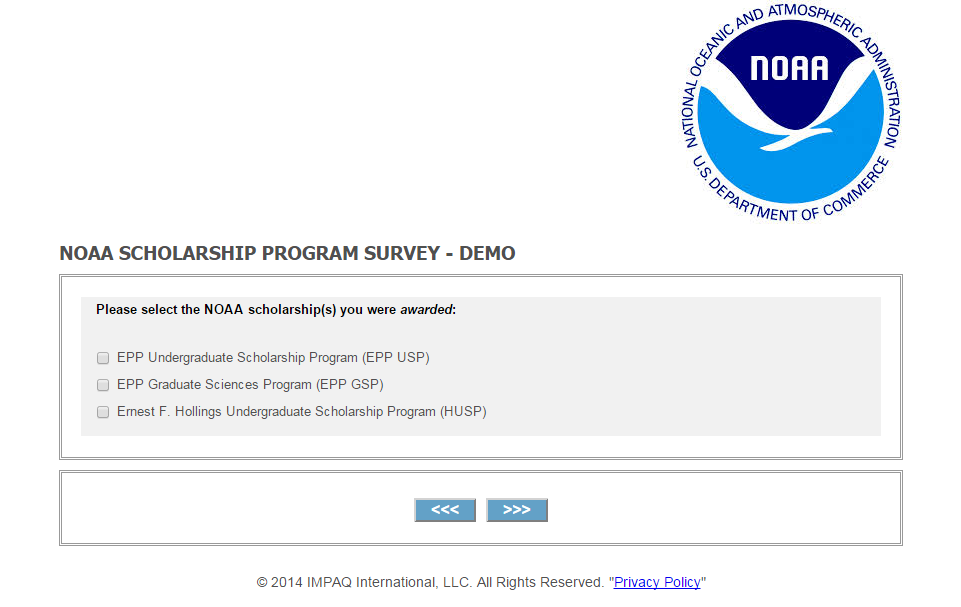961x607 pixels.
Task: Click the 'EPP Graduate Sciences Program (EPP GSP)' label
Action: tap(250, 384)
